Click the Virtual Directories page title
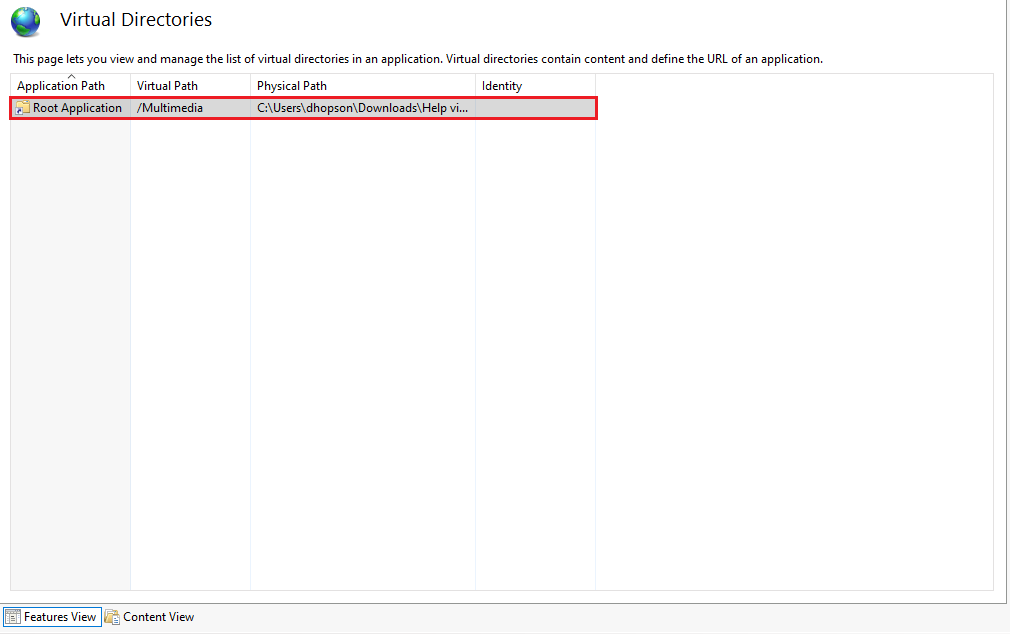 pyautogui.click(x=136, y=20)
